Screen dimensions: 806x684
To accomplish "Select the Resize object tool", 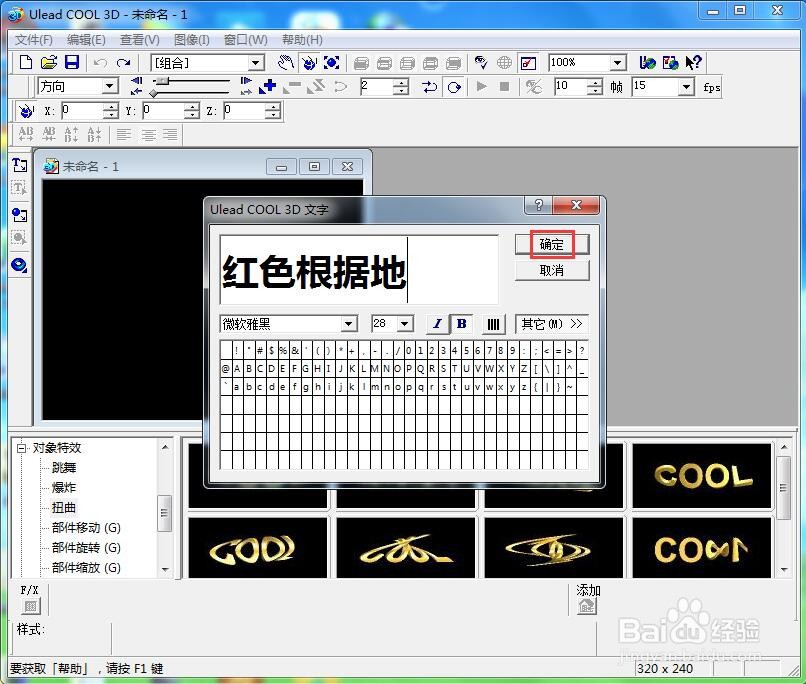I will click(332, 63).
